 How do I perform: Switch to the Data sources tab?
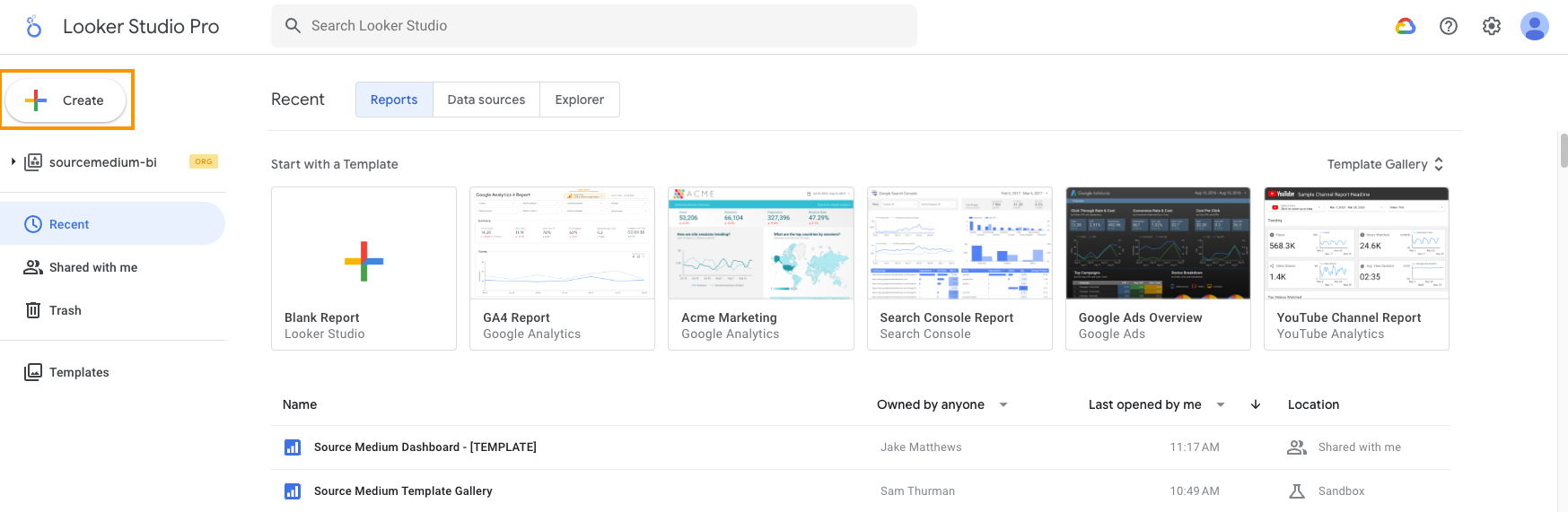(486, 100)
